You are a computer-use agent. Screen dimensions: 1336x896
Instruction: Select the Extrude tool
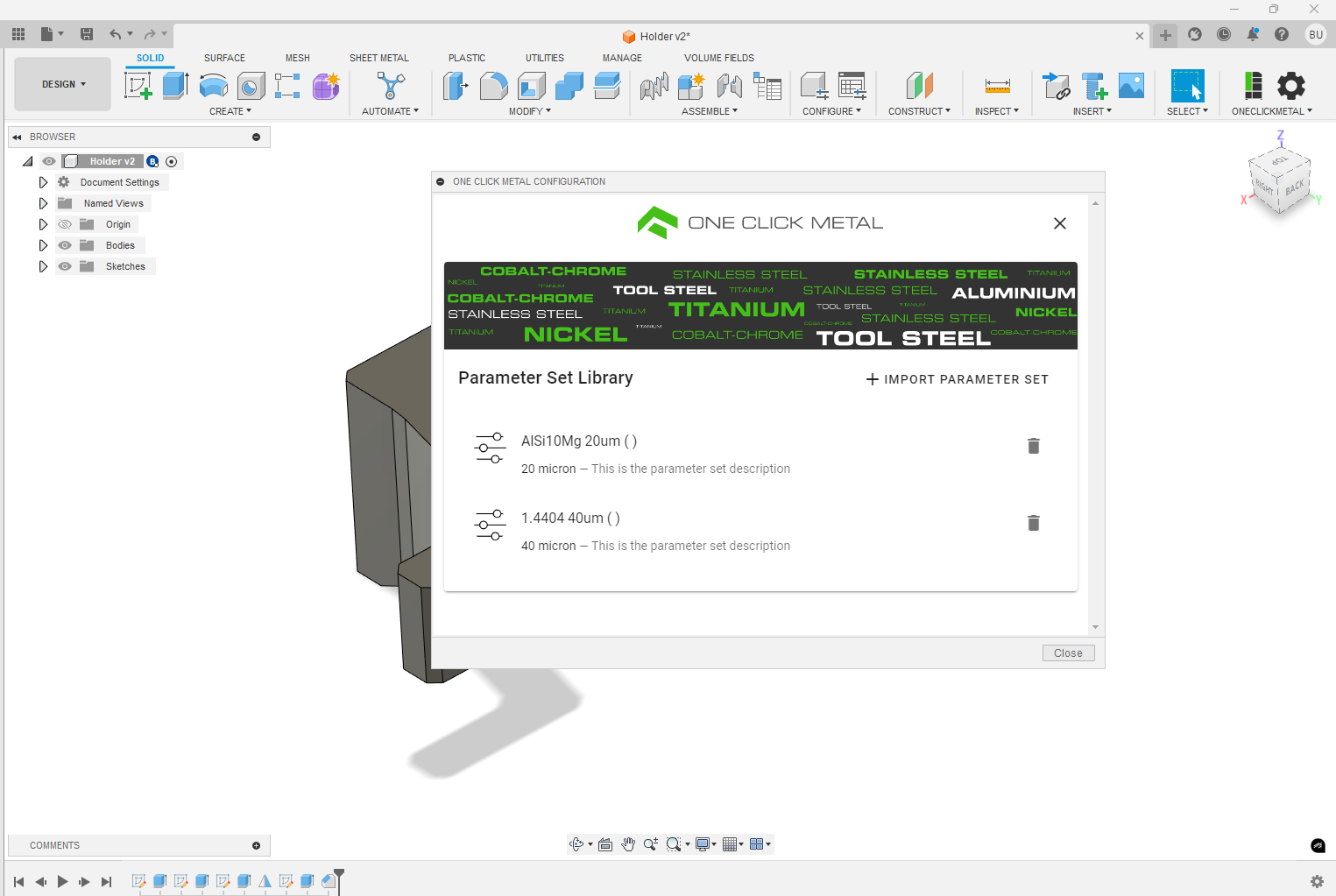tap(176, 86)
